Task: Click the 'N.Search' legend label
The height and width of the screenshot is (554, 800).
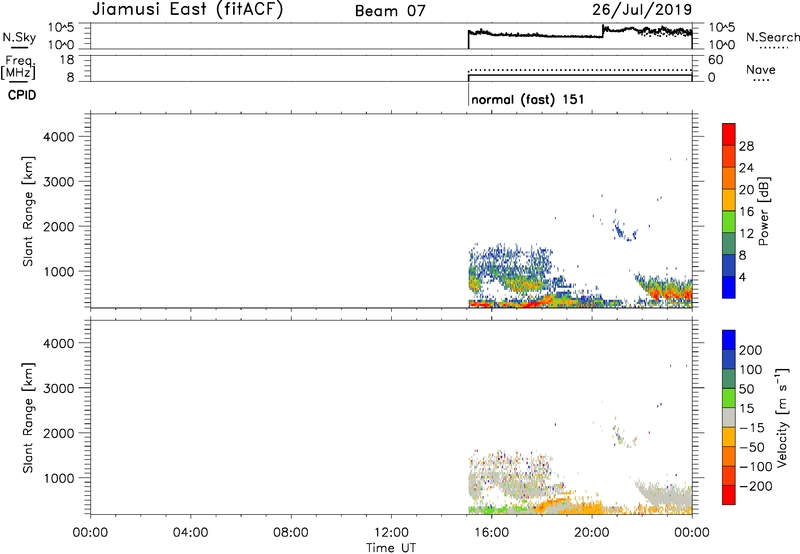Action: pyautogui.click(x=772, y=37)
